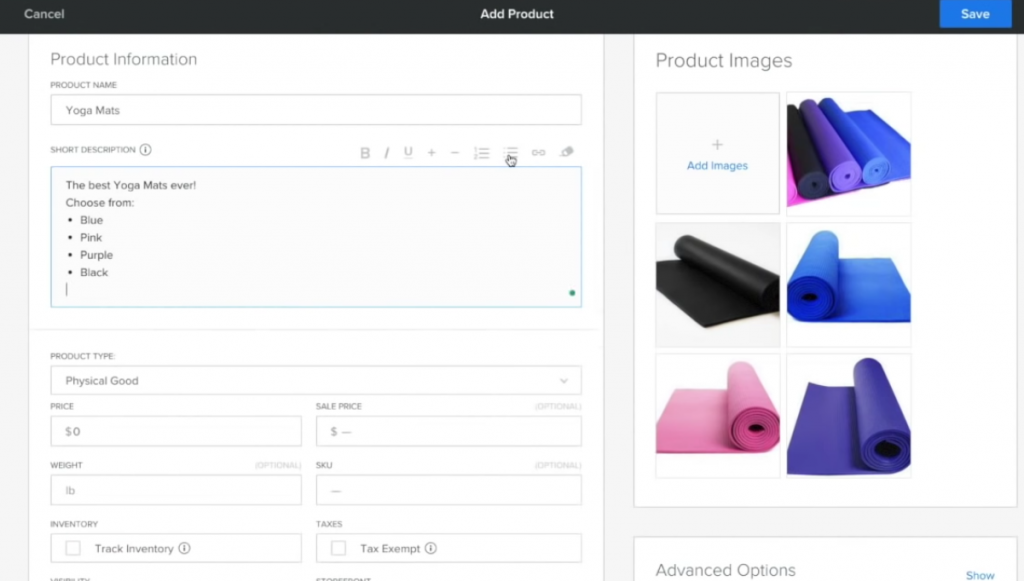Click into the Weight field
1024x581 pixels.
[176, 490]
